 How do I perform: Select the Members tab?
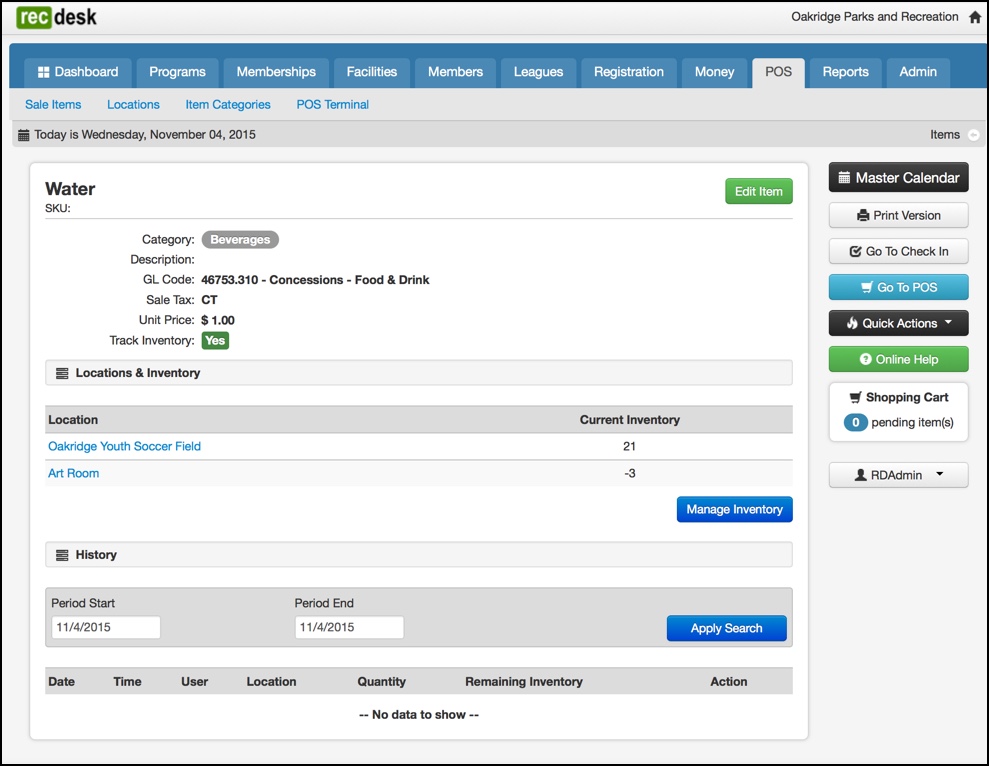455,72
